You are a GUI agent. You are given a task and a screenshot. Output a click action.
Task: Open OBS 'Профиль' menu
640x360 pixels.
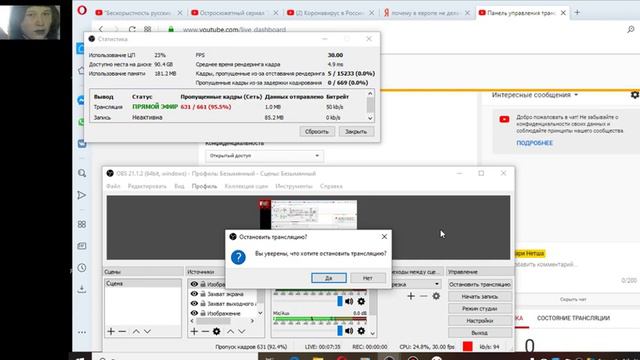[204, 186]
